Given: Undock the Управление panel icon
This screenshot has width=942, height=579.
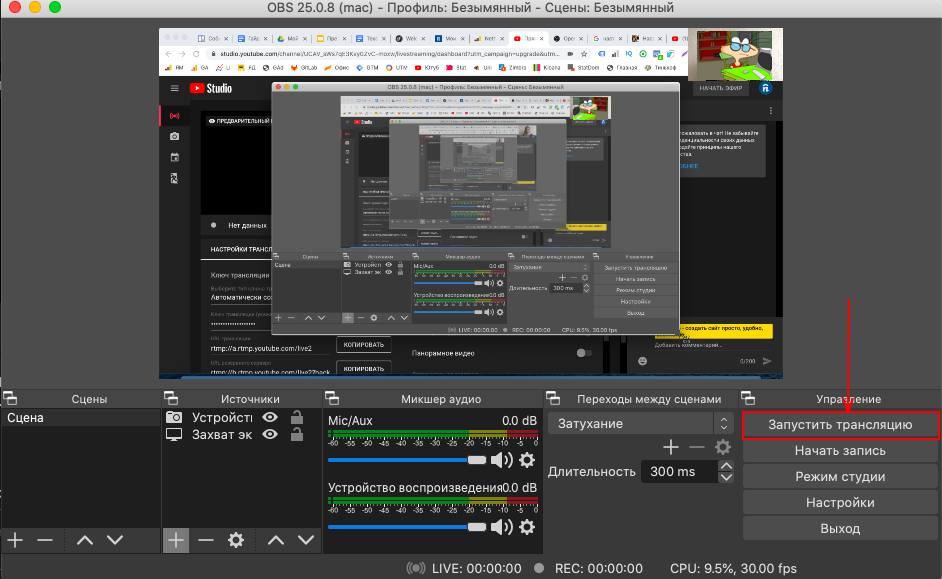Looking at the screenshot, I should (748, 398).
